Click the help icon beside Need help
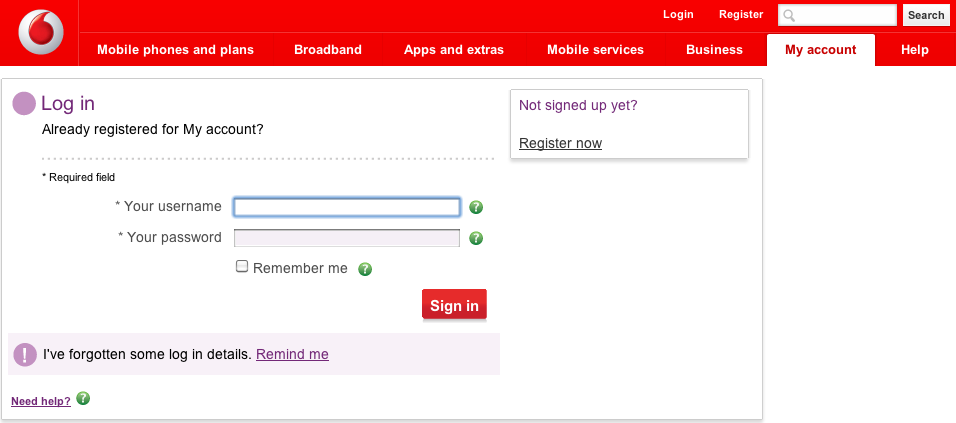The image size is (956, 423). [83, 399]
